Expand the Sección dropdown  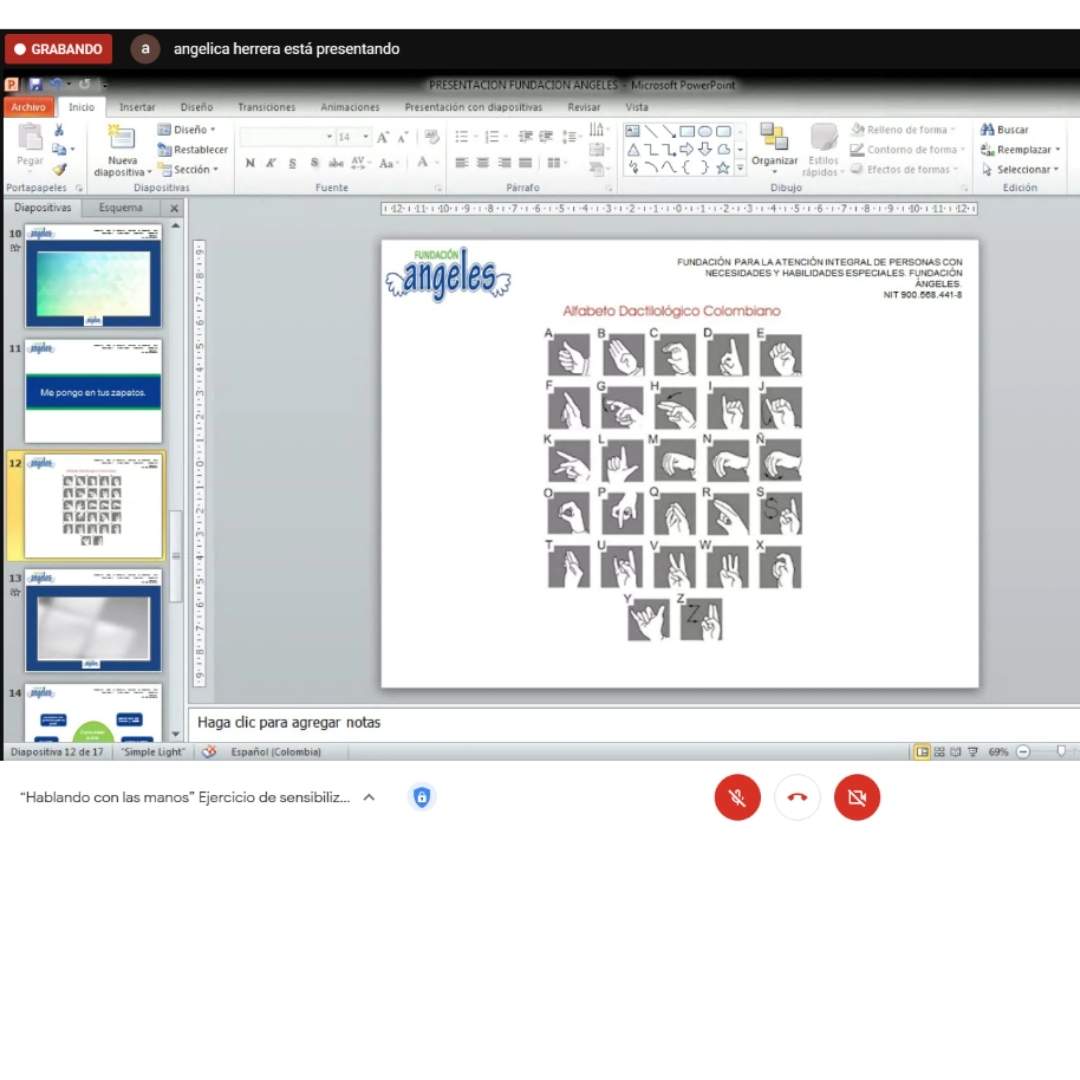[x=187, y=169]
